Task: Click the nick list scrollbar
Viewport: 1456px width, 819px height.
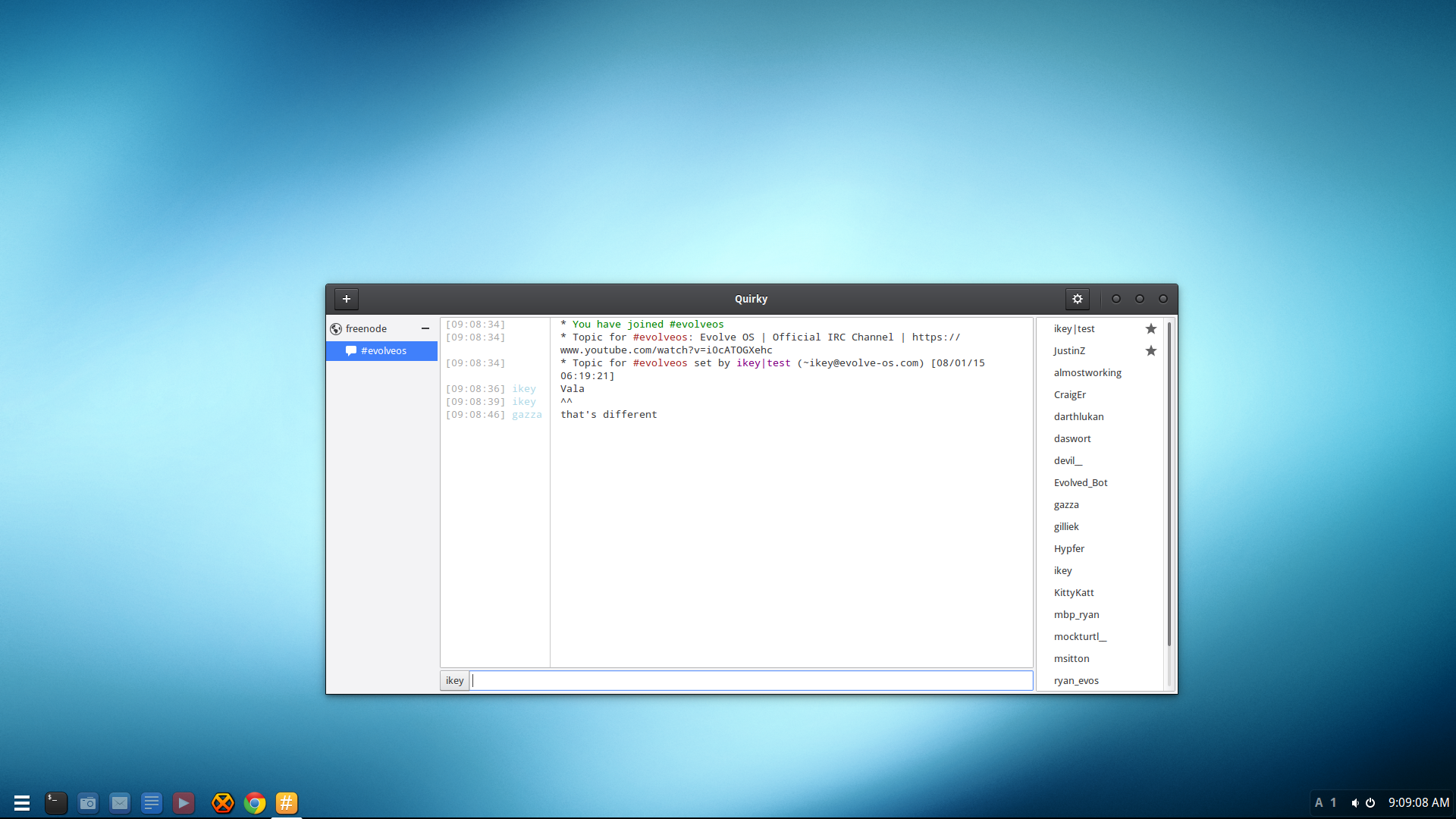Action: tap(1169, 484)
